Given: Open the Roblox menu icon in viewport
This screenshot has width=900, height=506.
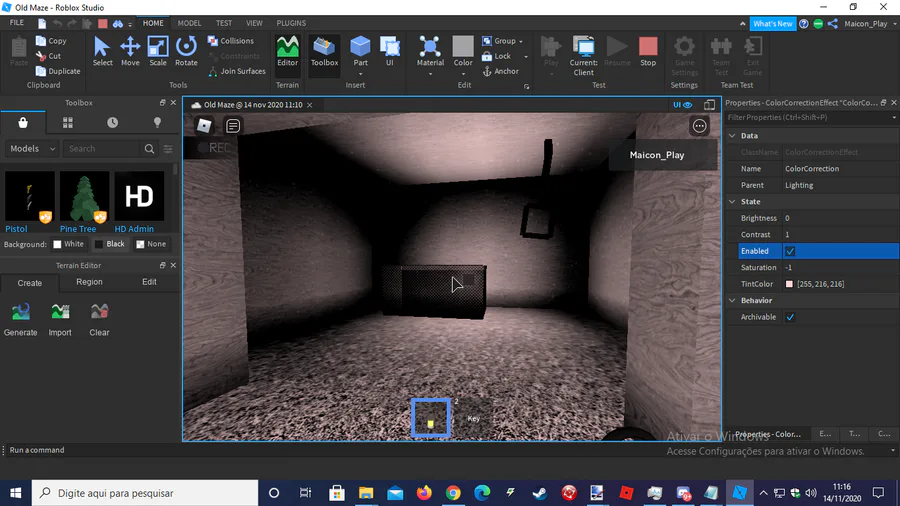Looking at the screenshot, I should (204, 125).
